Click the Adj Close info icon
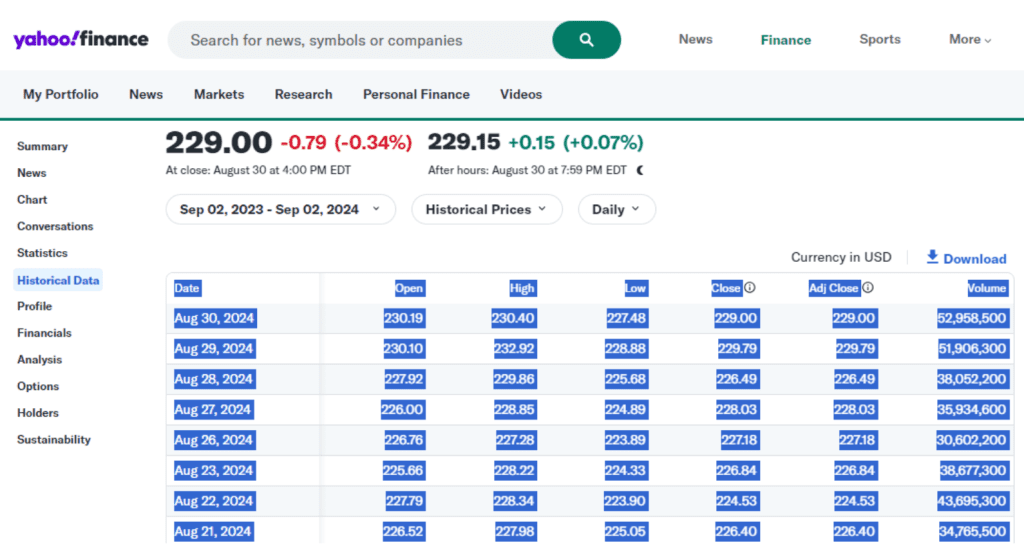This screenshot has height=560, width=1024. (868, 288)
